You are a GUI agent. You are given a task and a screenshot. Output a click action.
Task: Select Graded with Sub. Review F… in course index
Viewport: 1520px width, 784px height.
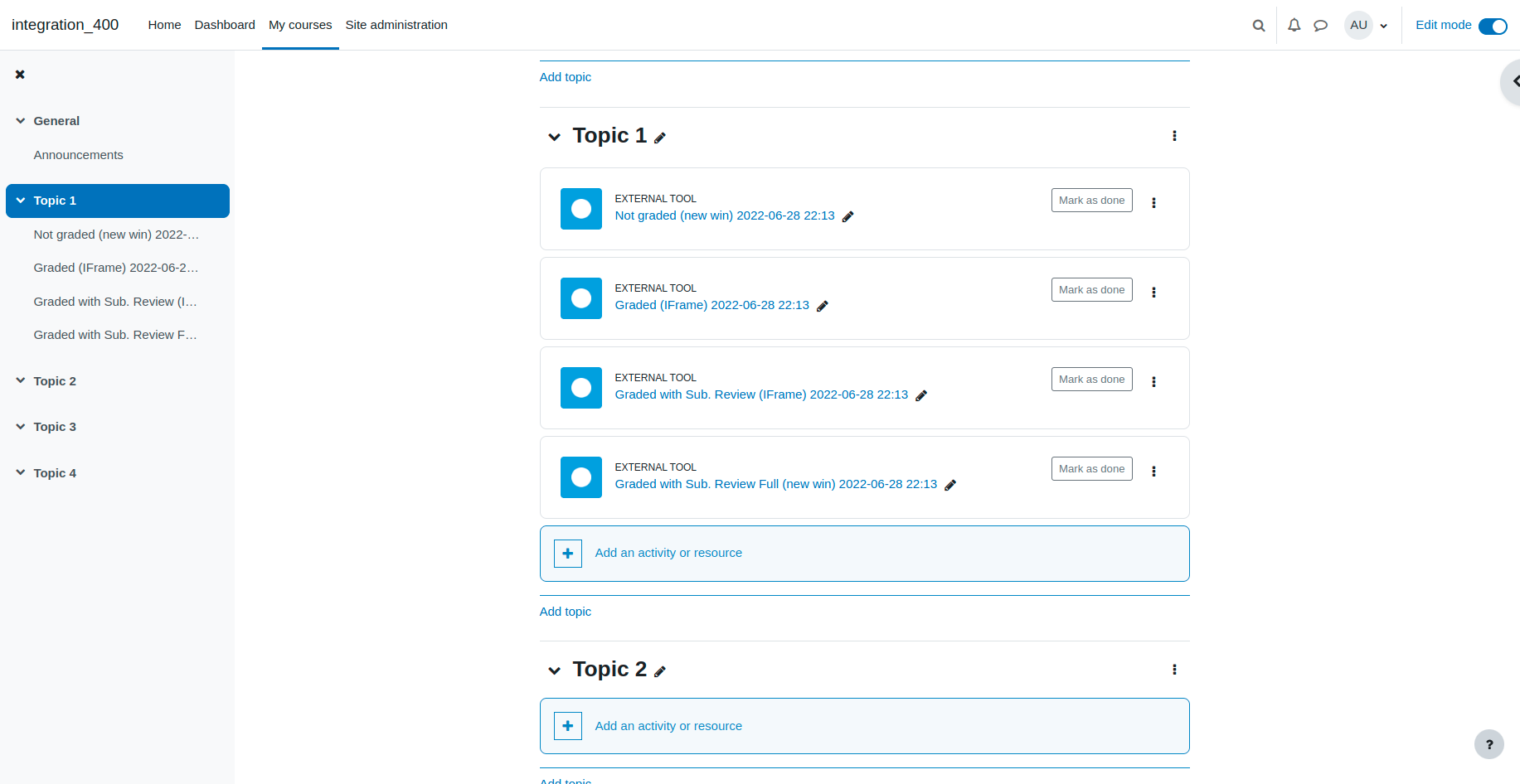[x=115, y=335]
